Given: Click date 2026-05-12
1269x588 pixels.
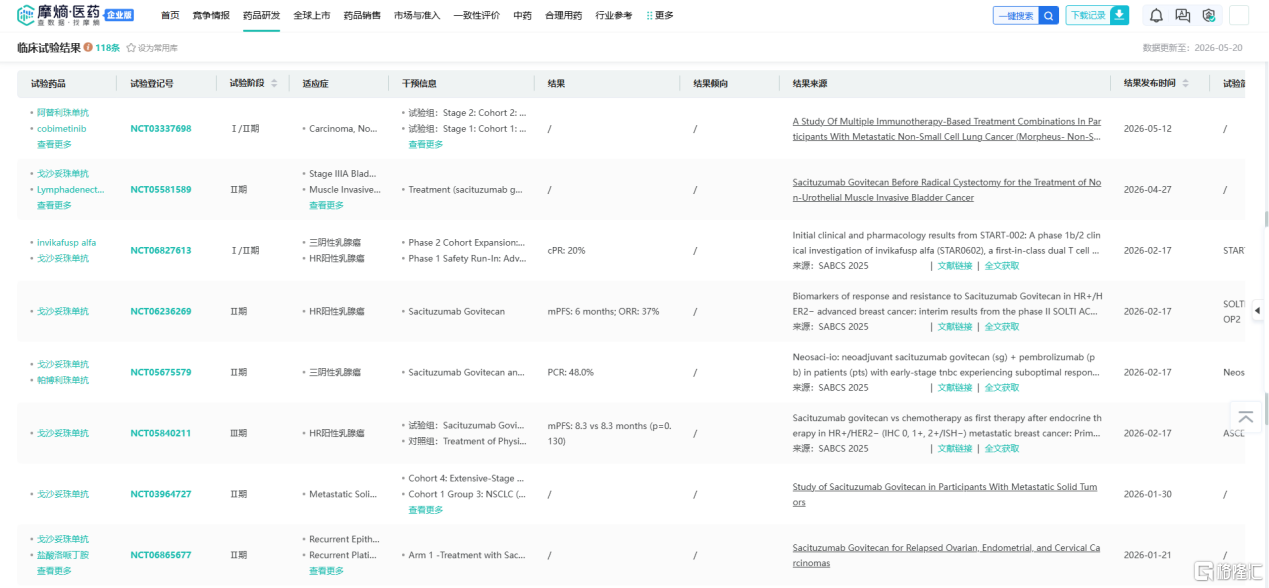Looking at the screenshot, I should 1147,129.
